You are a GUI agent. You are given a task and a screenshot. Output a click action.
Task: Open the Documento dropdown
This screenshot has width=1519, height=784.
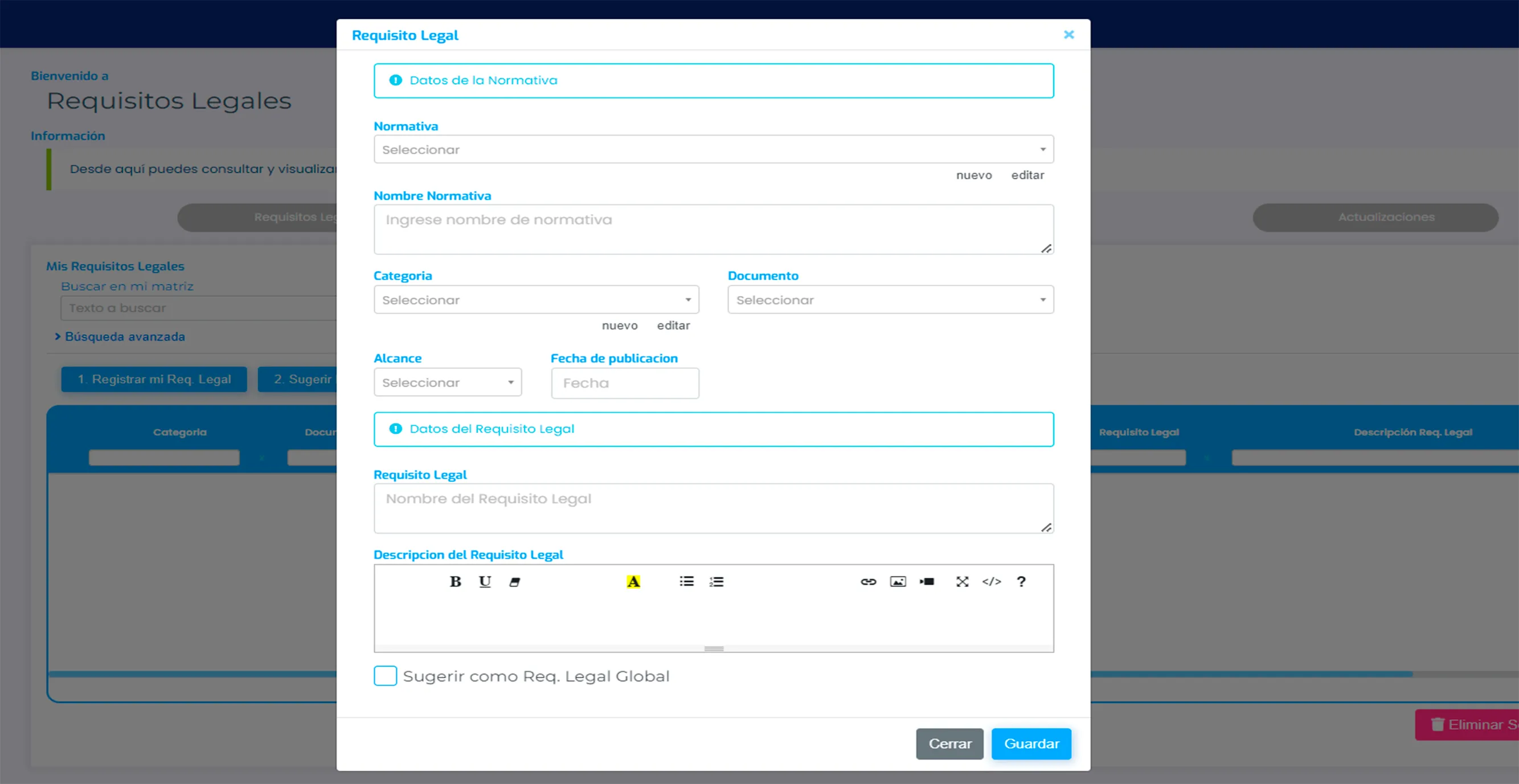pyautogui.click(x=890, y=300)
